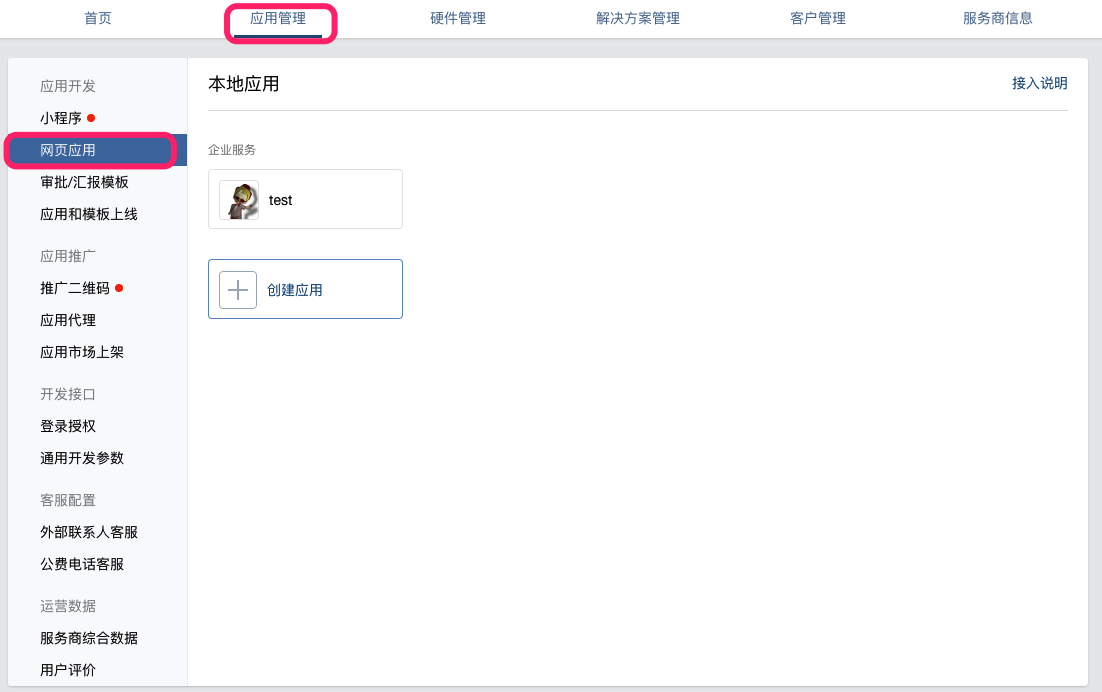
Task: Switch to the 服务商信息 tab
Action: pos(998,18)
